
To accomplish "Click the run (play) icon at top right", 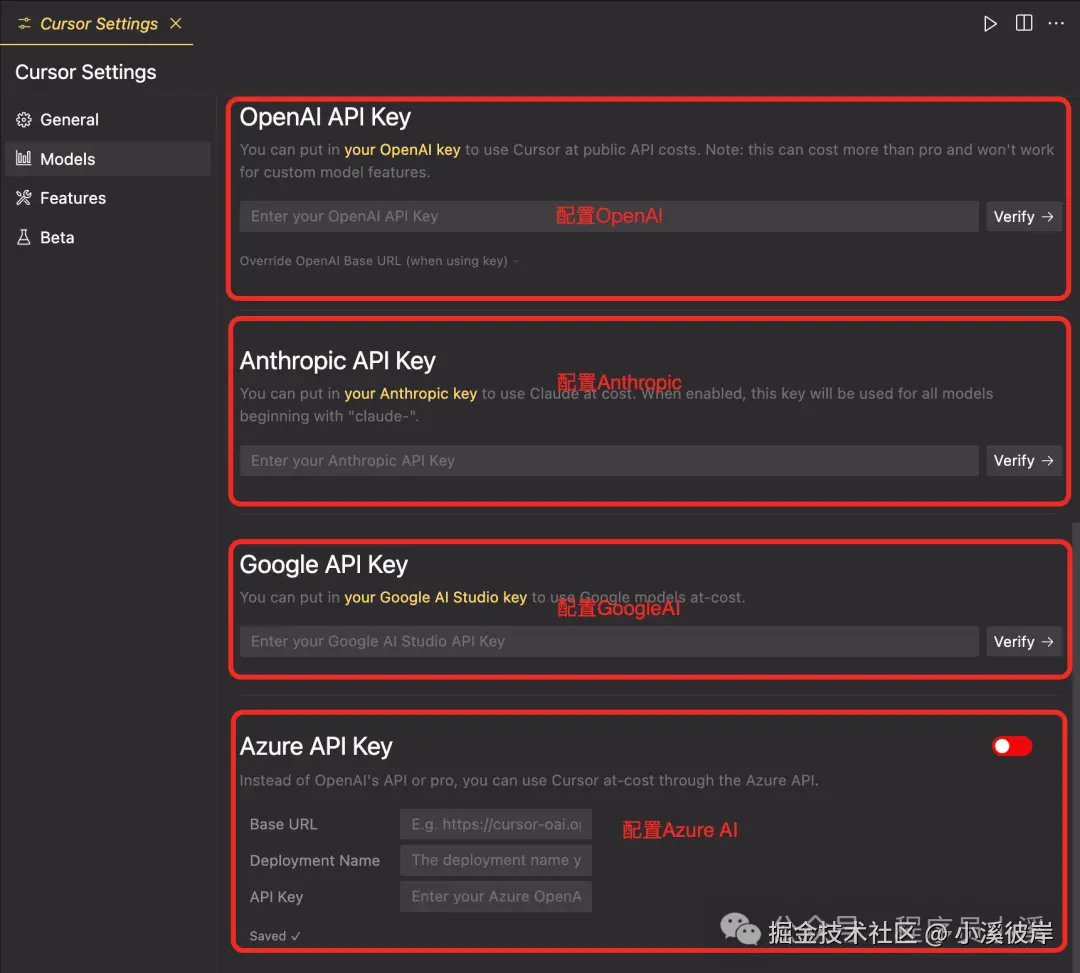I will [990, 24].
